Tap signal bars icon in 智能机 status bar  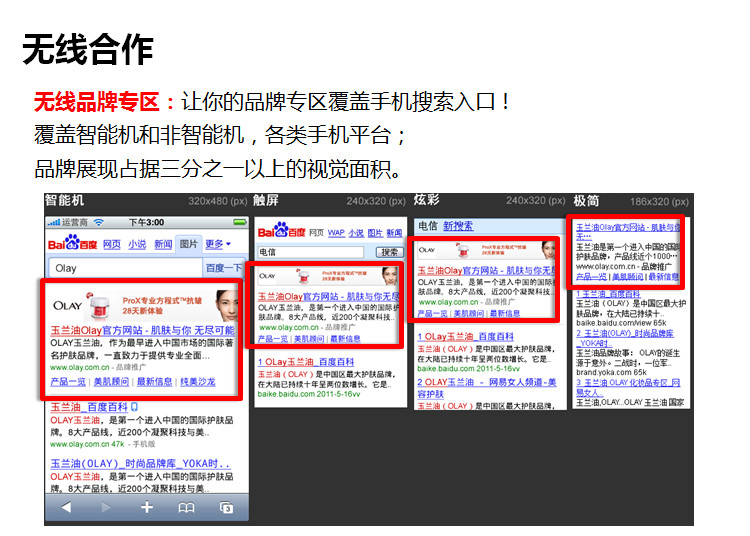pyautogui.click(x=54, y=222)
